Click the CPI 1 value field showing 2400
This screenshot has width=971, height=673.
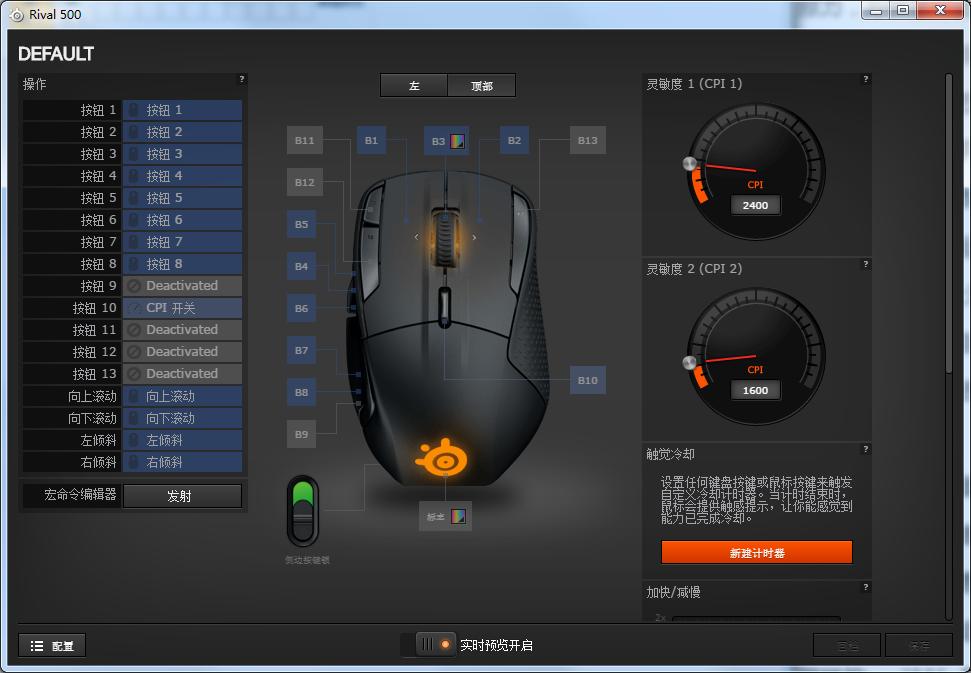(x=755, y=205)
